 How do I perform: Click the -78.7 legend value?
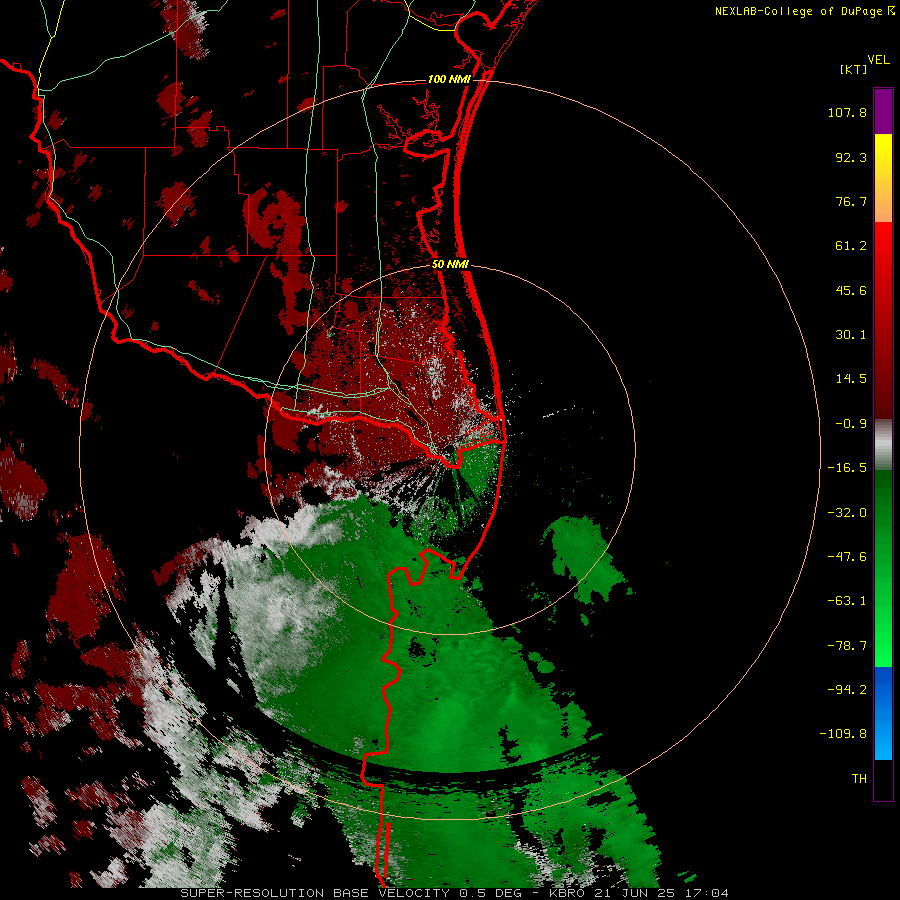(847, 646)
